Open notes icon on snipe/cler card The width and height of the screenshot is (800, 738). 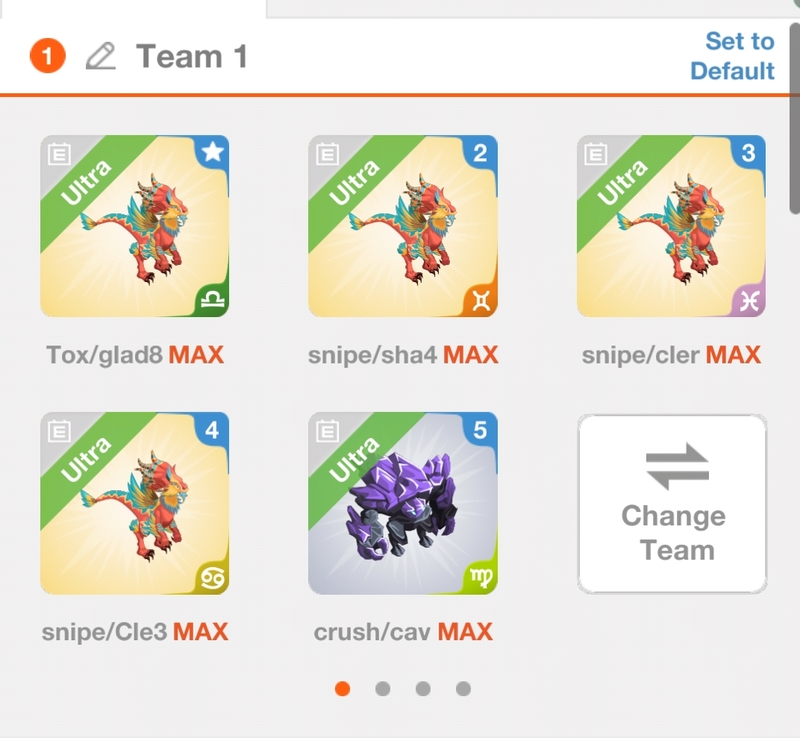595,153
